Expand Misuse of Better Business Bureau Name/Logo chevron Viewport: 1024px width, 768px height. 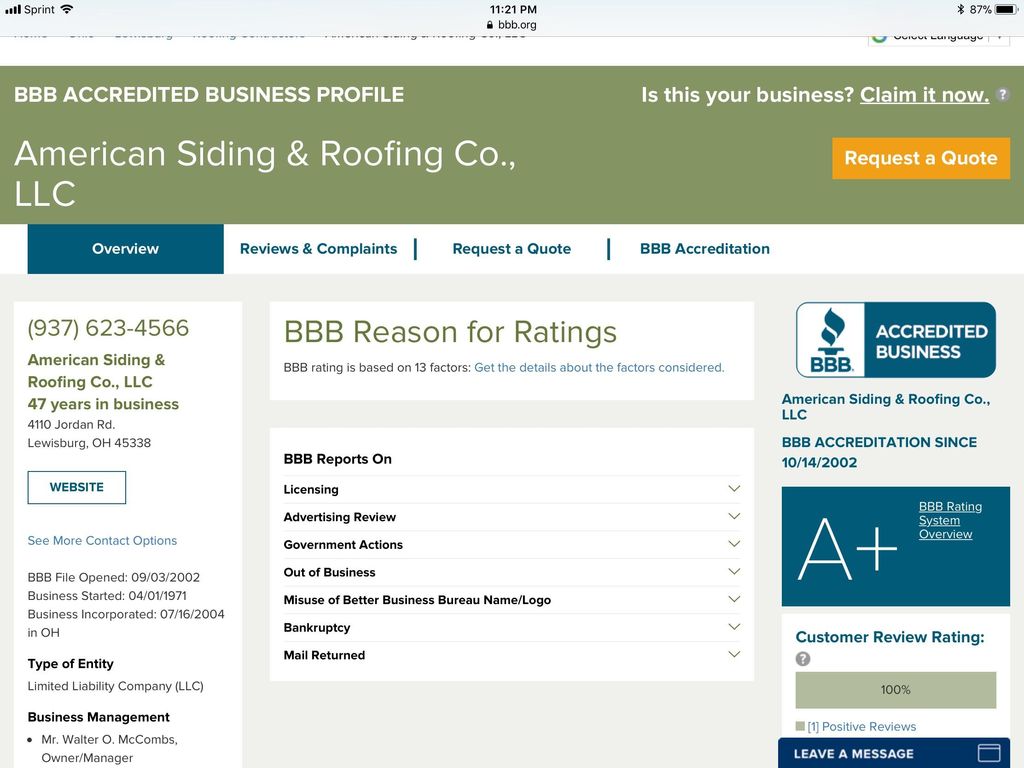click(734, 599)
